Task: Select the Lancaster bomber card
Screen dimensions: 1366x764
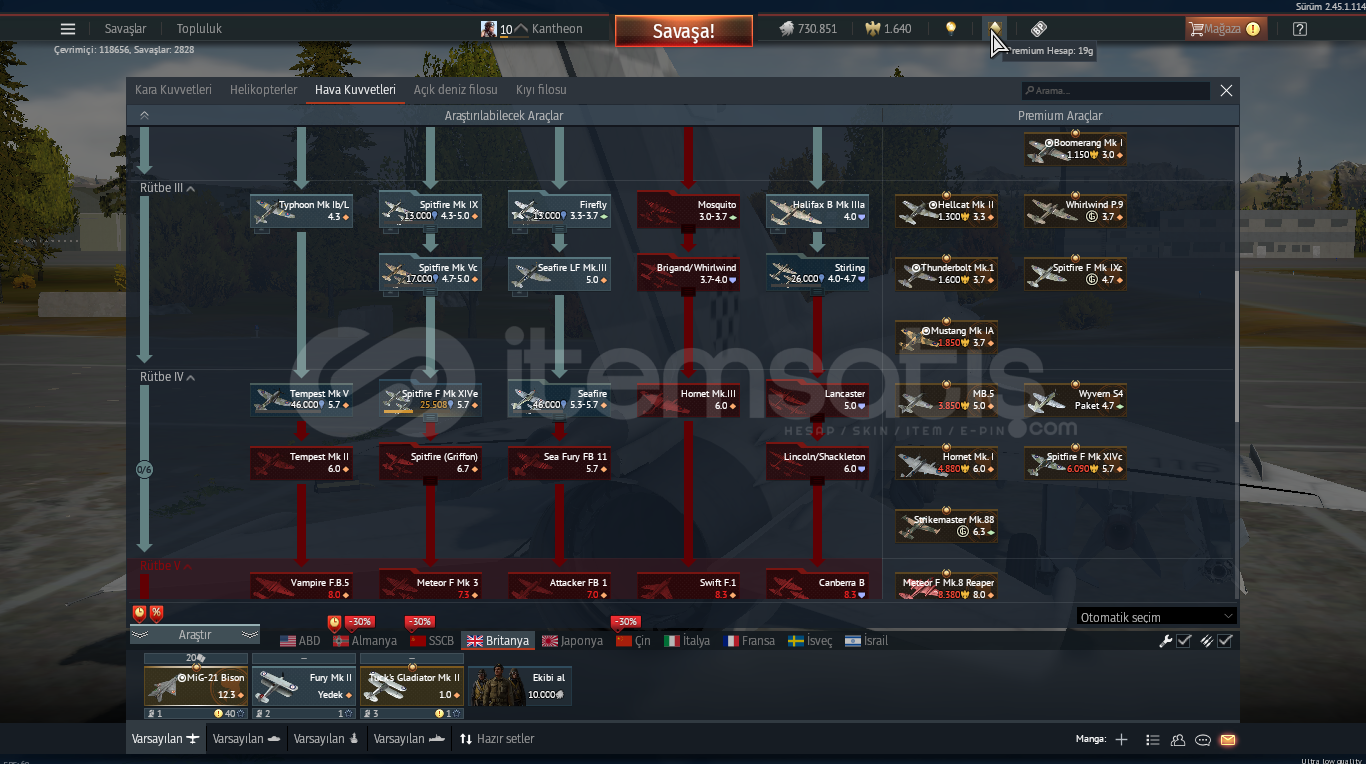Action: (x=817, y=399)
